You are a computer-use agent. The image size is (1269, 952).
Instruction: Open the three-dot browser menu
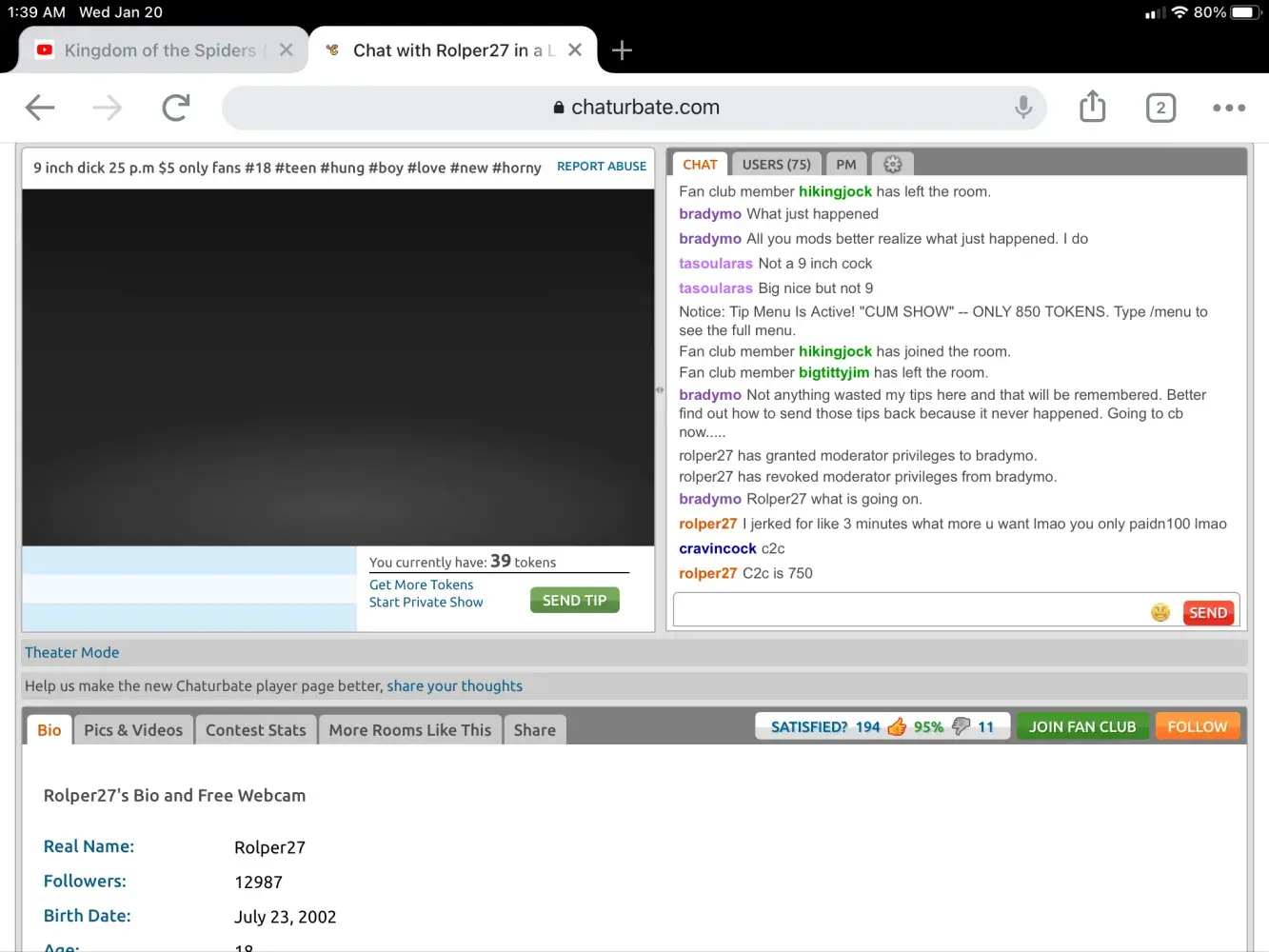pos(1229,108)
